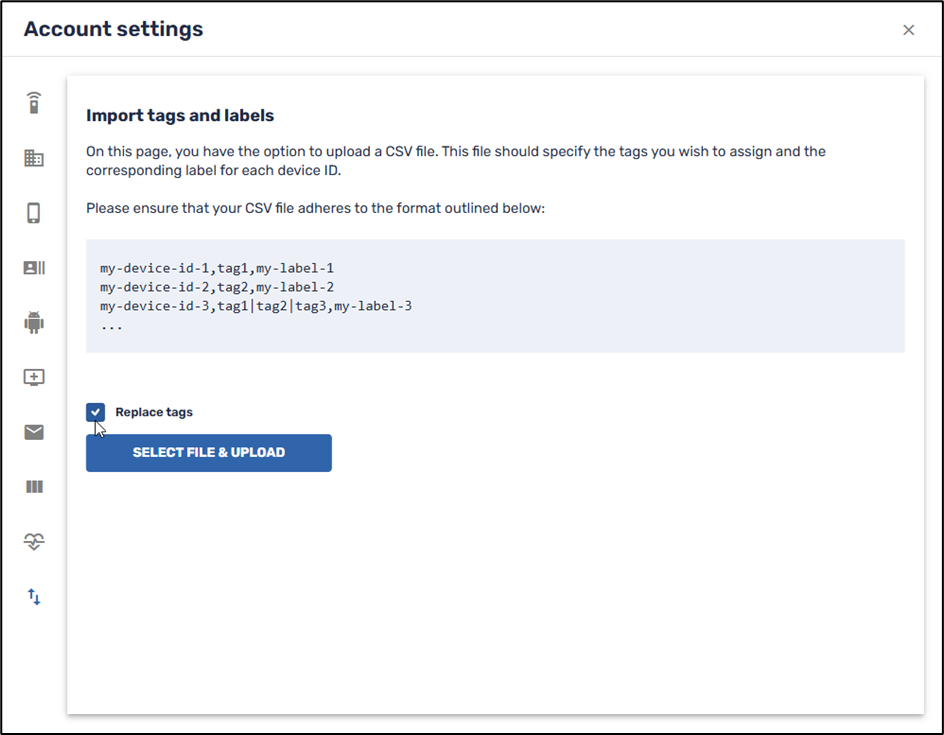Image resolution: width=944 pixels, height=735 pixels.
Task: Select the organization/building settings icon
Action: (33, 158)
